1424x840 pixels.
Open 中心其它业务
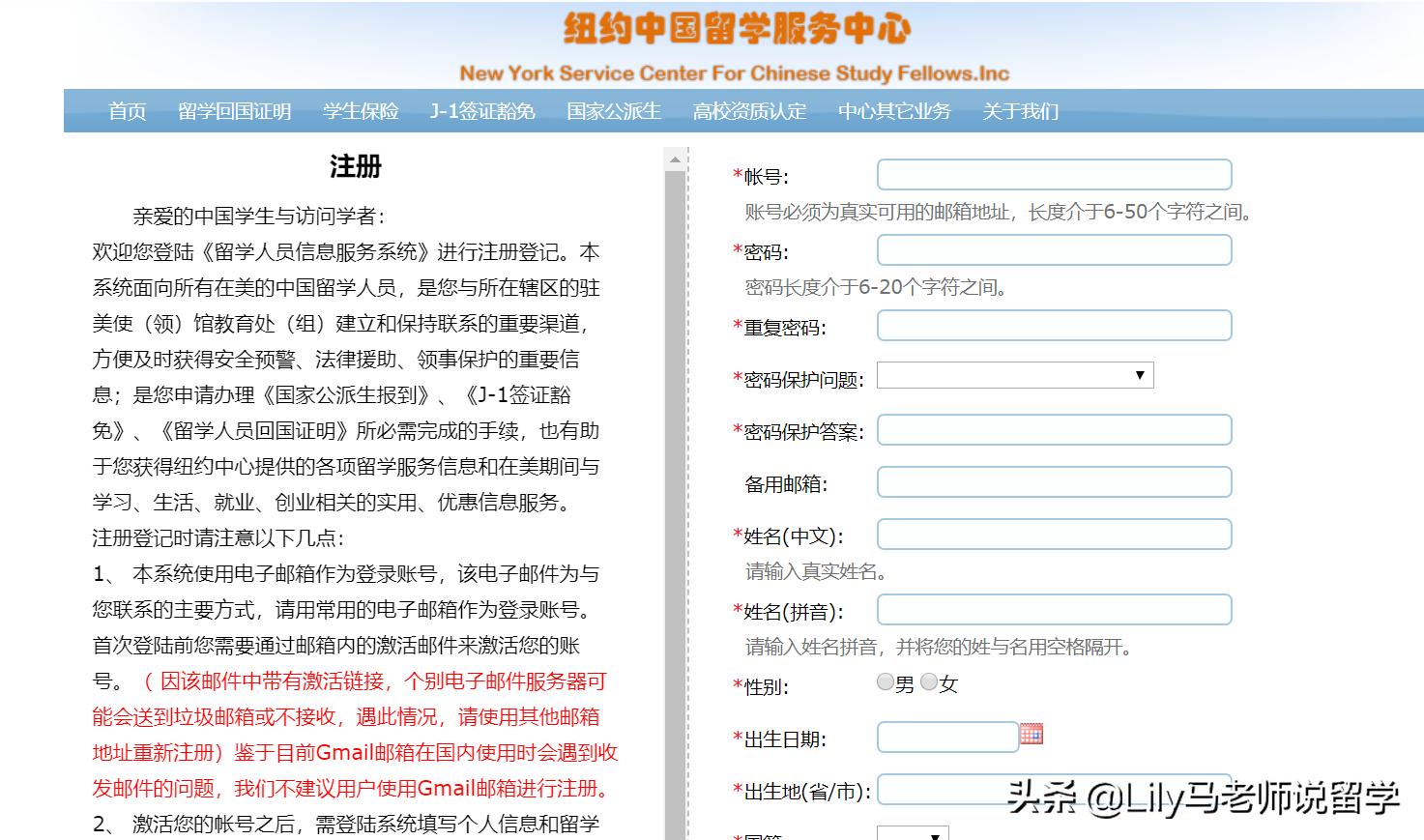click(895, 111)
